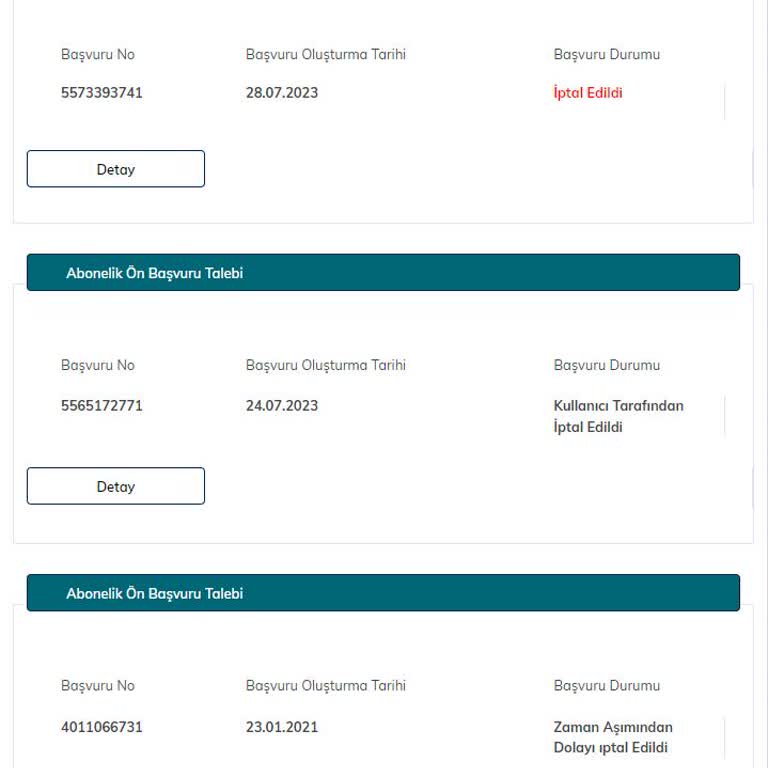Click Başvuru Oluşturma Tarihi label above 23.01.2021
The width and height of the screenshot is (768, 768).
coord(326,686)
